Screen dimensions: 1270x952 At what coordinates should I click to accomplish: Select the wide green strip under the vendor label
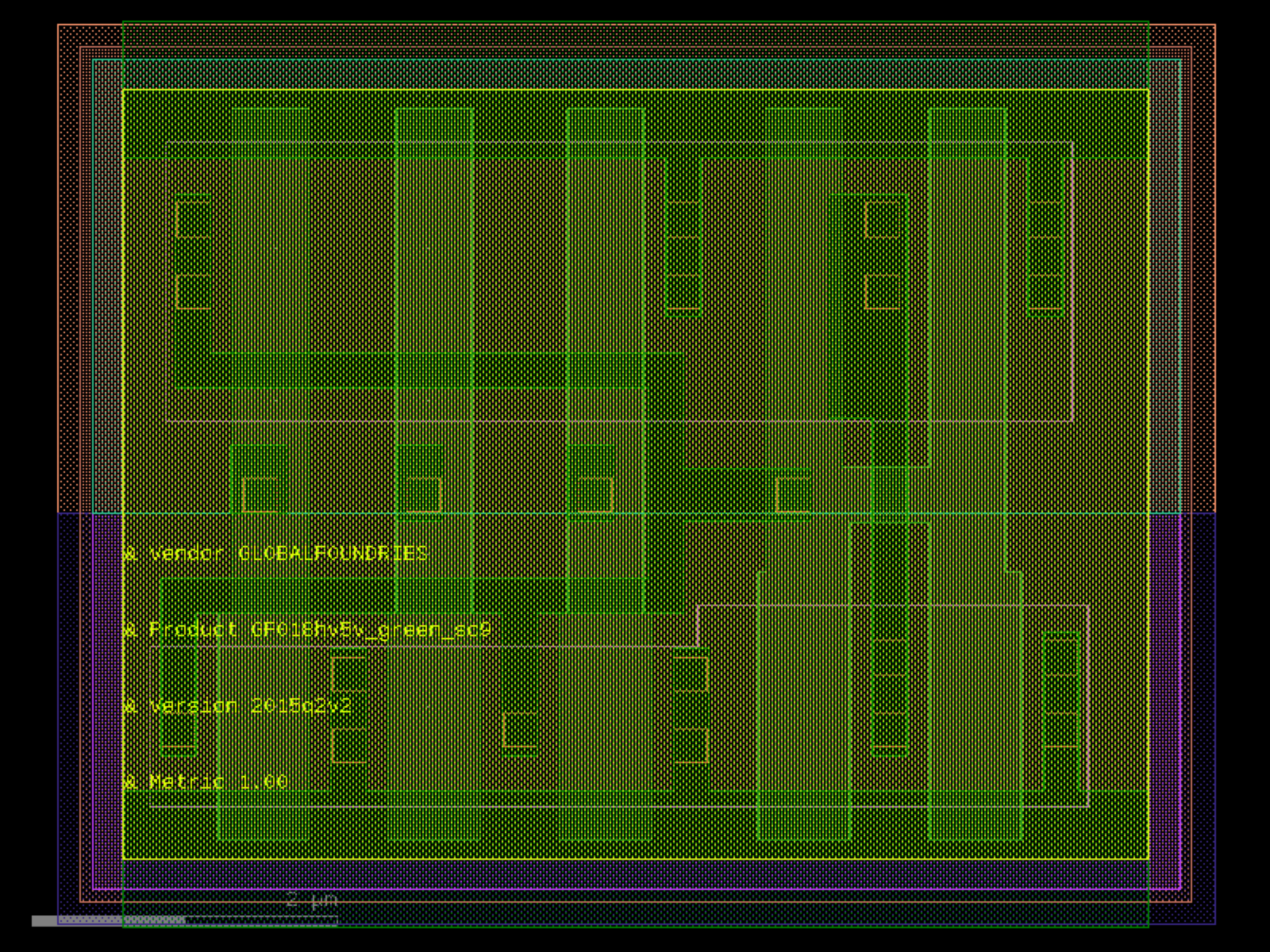404,596
